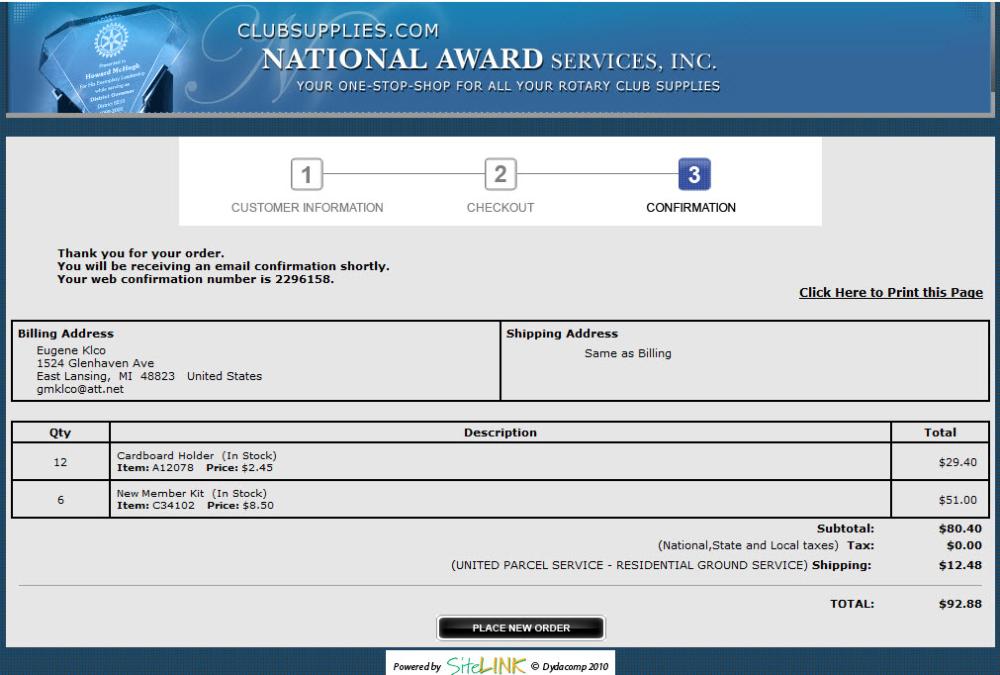This screenshot has width=1000, height=675.
Task: Click the subtotal amount $80.40
Action: (x=960, y=528)
